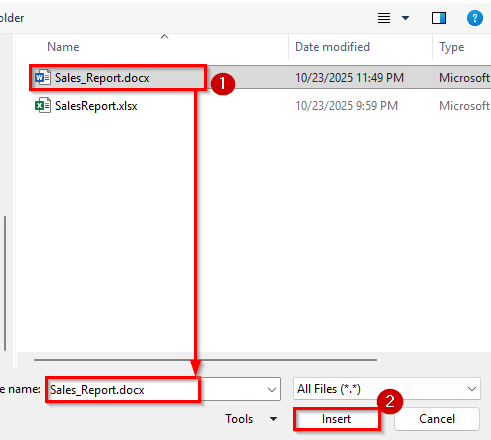
Task: Expand the File name history dropdown
Action: tap(272, 389)
